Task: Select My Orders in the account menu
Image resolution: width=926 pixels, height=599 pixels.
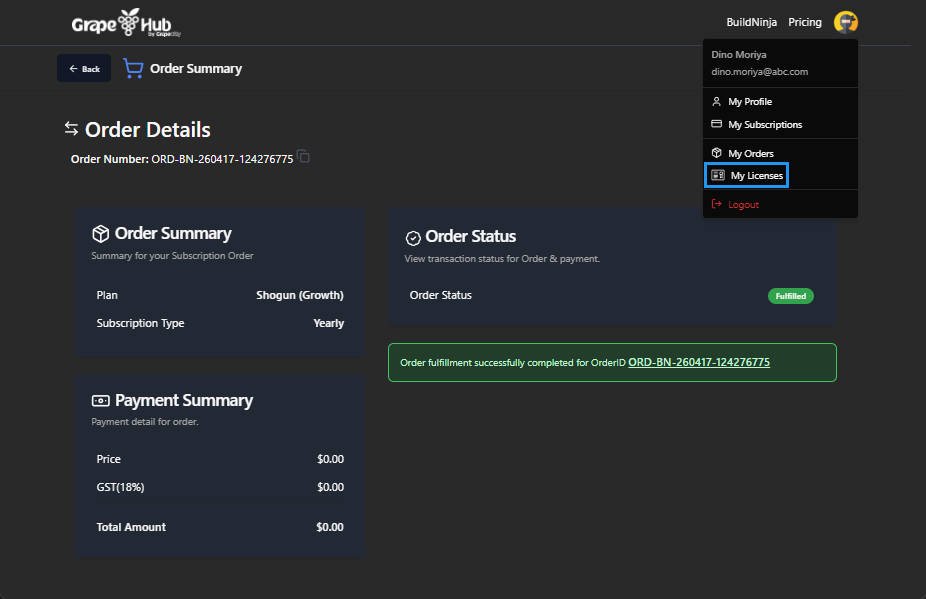Action: click(749, 152)
